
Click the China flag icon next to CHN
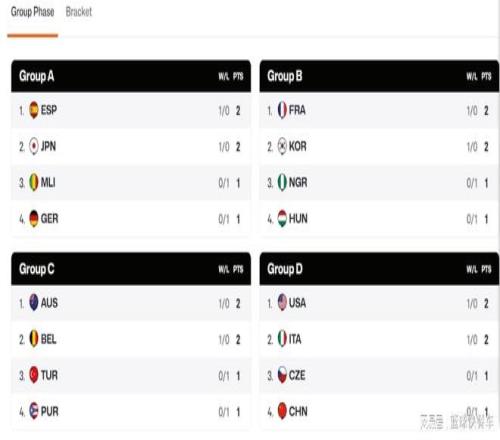tap(282, 411)
